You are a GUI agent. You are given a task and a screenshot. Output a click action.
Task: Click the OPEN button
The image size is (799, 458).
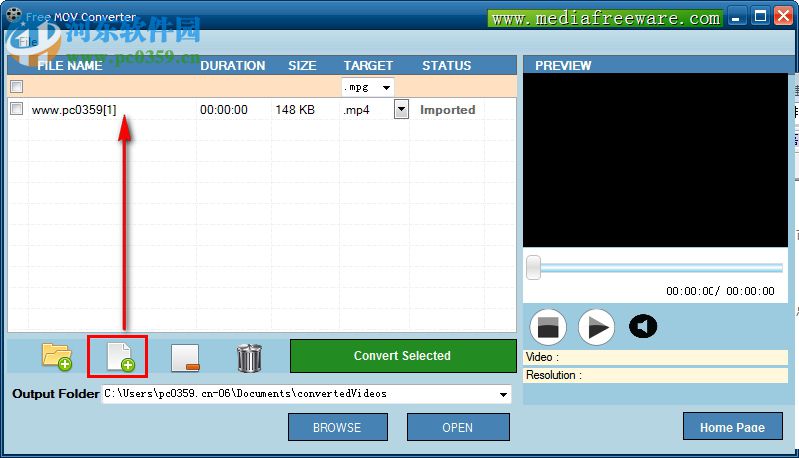(x=458, y=427)
